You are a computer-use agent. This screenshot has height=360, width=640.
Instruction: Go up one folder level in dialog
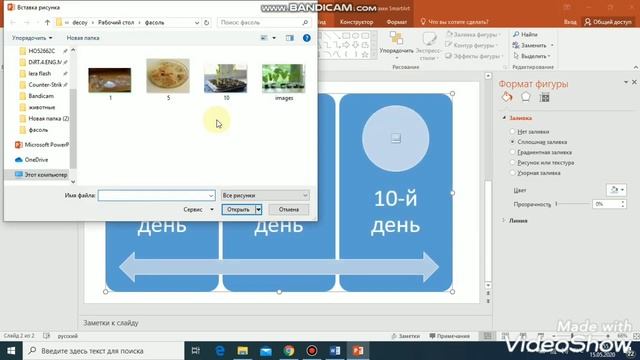pyautogui.click(x=47, y=22)
